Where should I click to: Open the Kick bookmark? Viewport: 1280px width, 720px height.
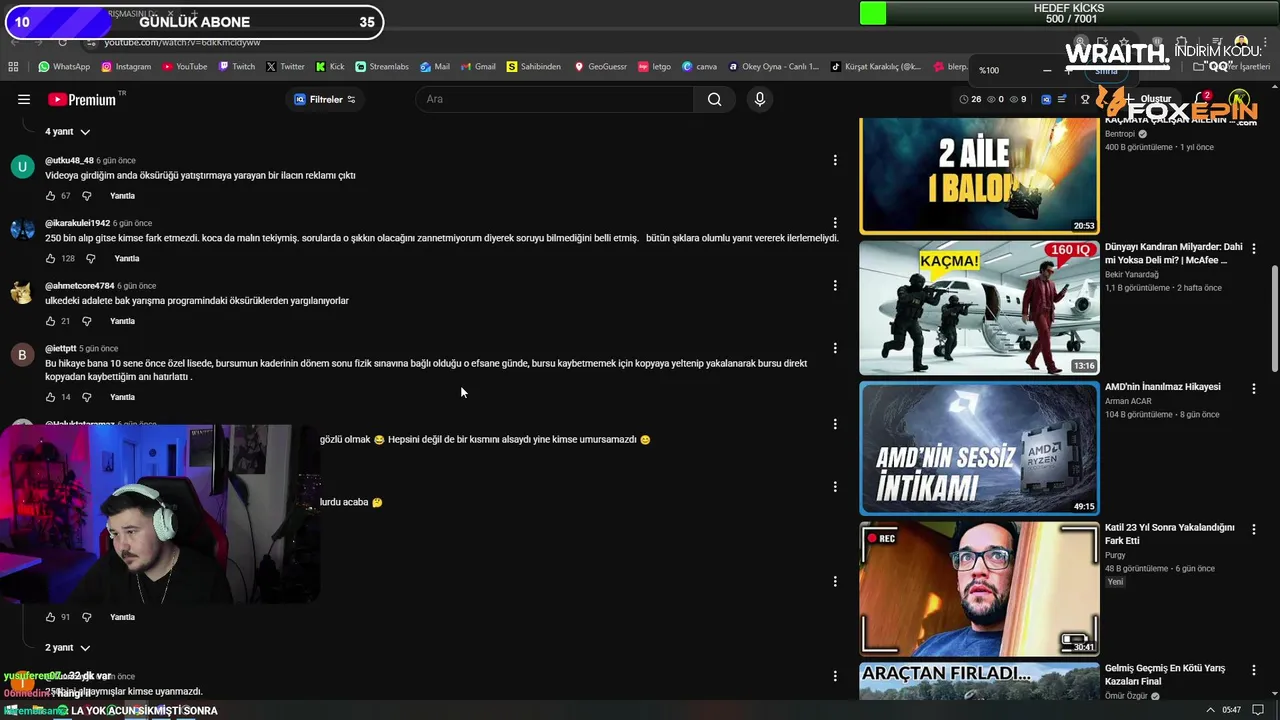pyautogui.click(x=330, y=67)
